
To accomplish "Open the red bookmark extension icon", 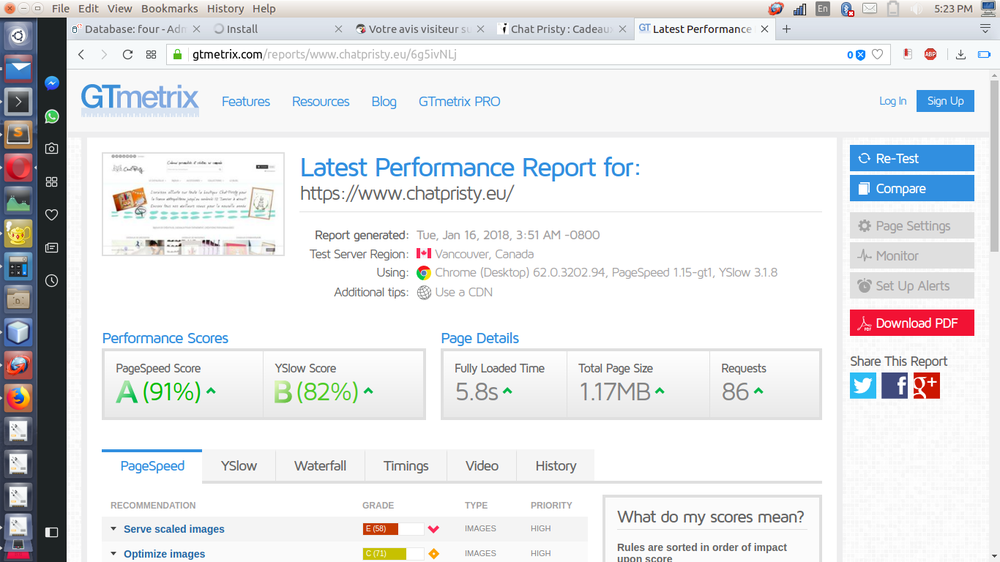I will [908, 54].
